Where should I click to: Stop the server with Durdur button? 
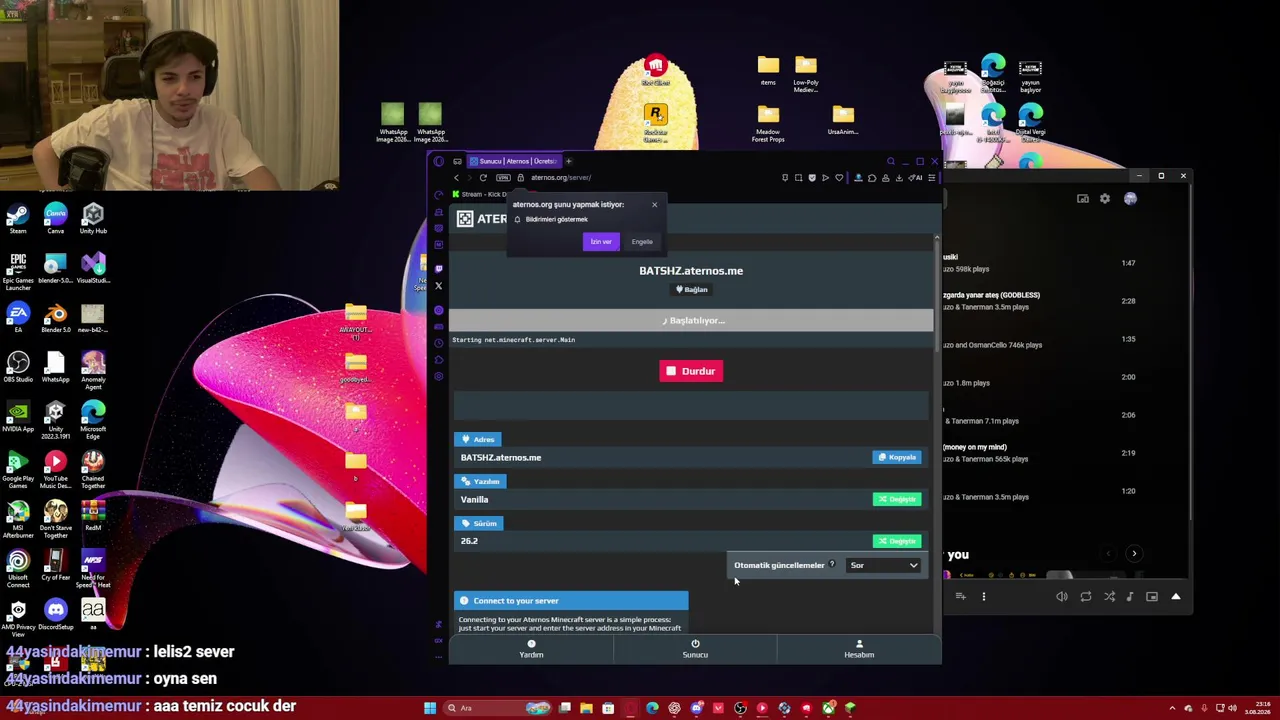(691, 371)
